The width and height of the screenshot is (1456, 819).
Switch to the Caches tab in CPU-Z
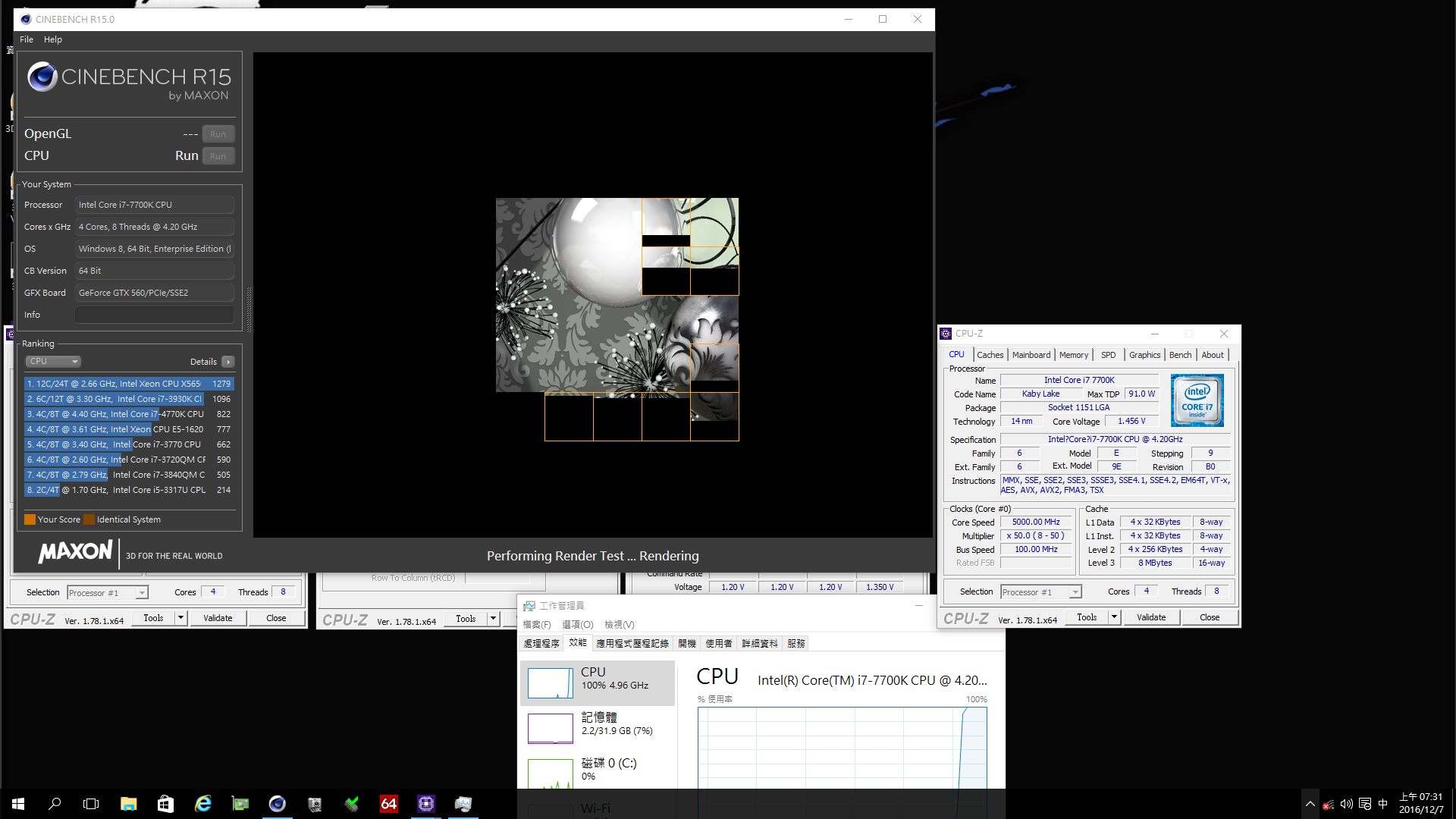[990, 355]
